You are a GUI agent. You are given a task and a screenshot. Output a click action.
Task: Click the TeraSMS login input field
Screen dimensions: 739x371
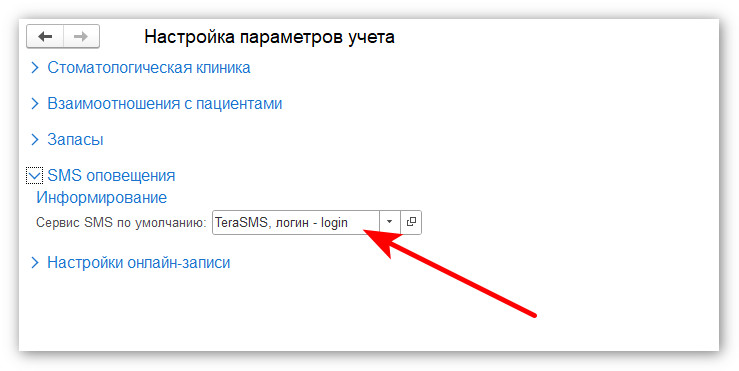pyautogui.click(x=296, y=222)
